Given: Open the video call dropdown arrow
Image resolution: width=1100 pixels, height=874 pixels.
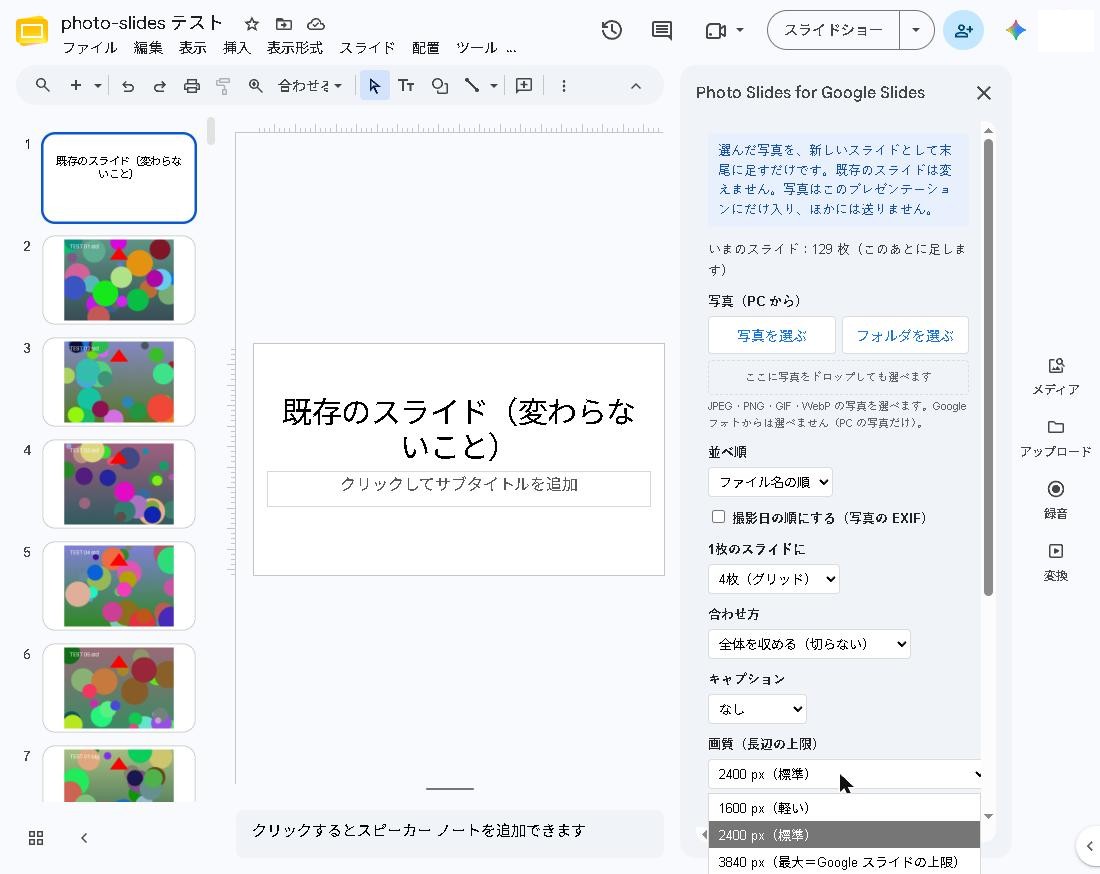Looking at the screenshot, I should click(x=739, y=30).
